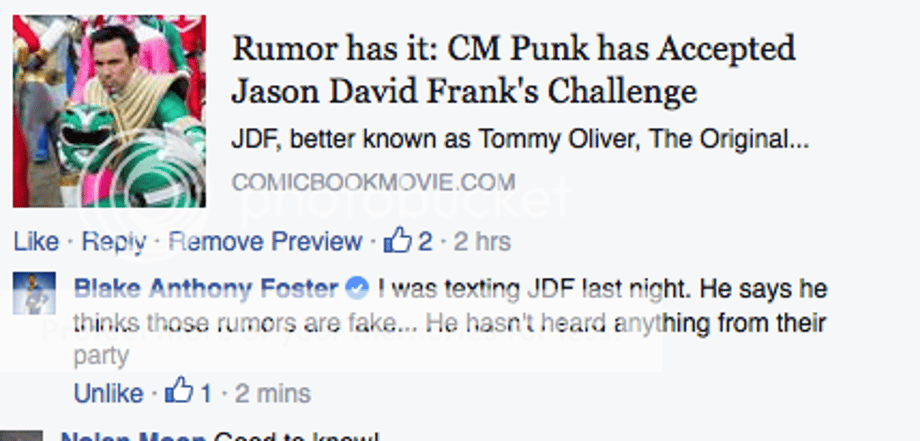The height and width of the screenshot is (441, 920).
Task: Open Blake Anthony Foster's profile name
Action: pyautogui.click(x=206, y=290)
